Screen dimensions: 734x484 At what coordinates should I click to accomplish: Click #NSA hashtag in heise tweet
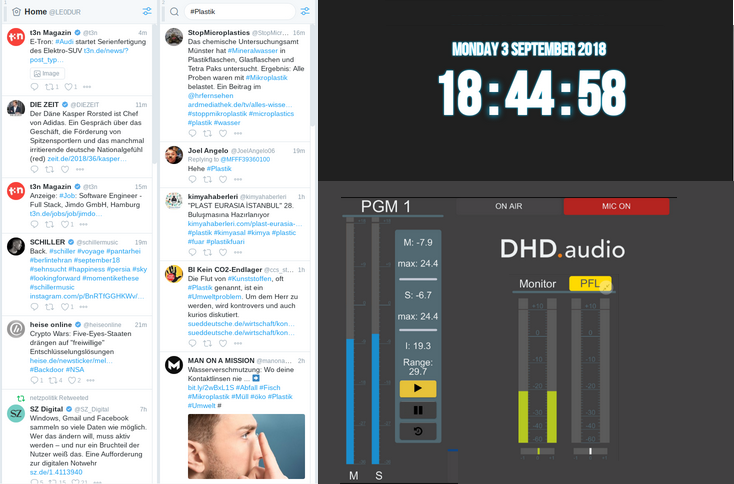click(75, 369)
